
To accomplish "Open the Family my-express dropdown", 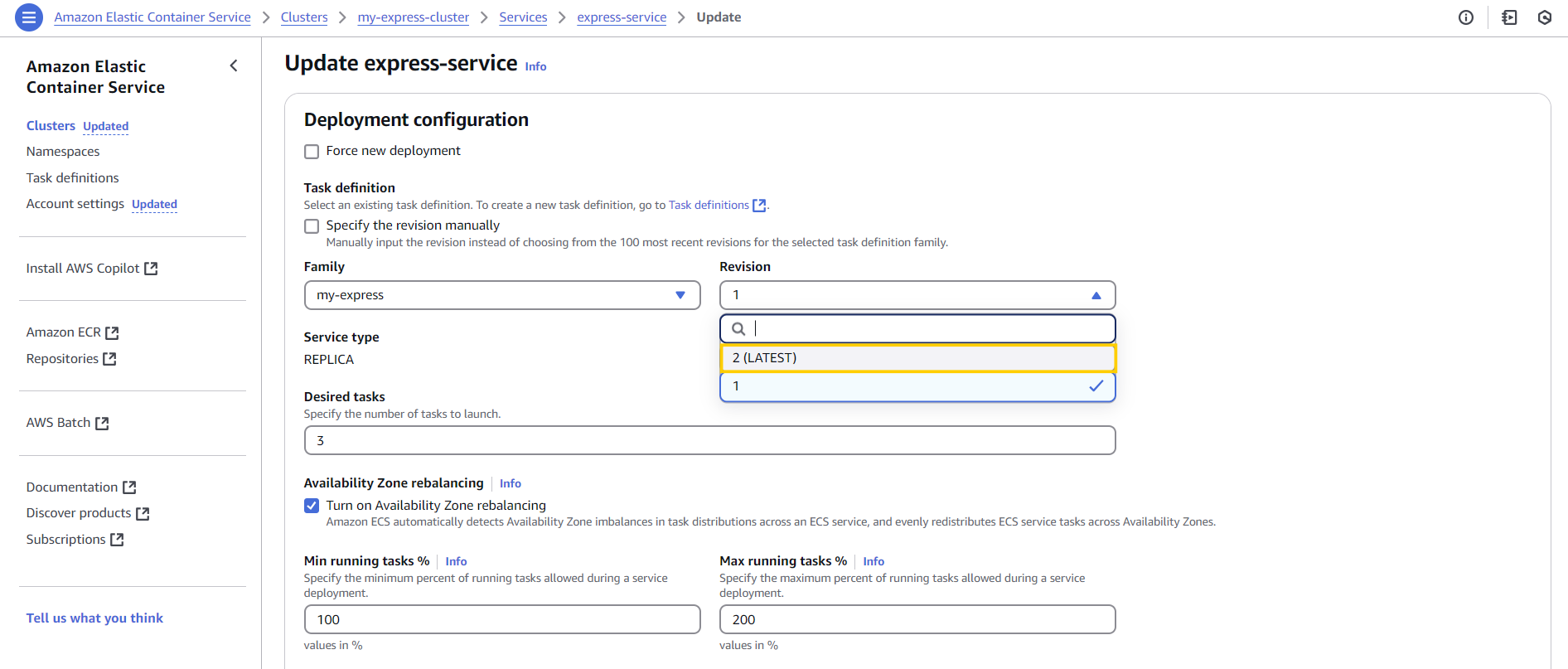I will tap(502, 295).
